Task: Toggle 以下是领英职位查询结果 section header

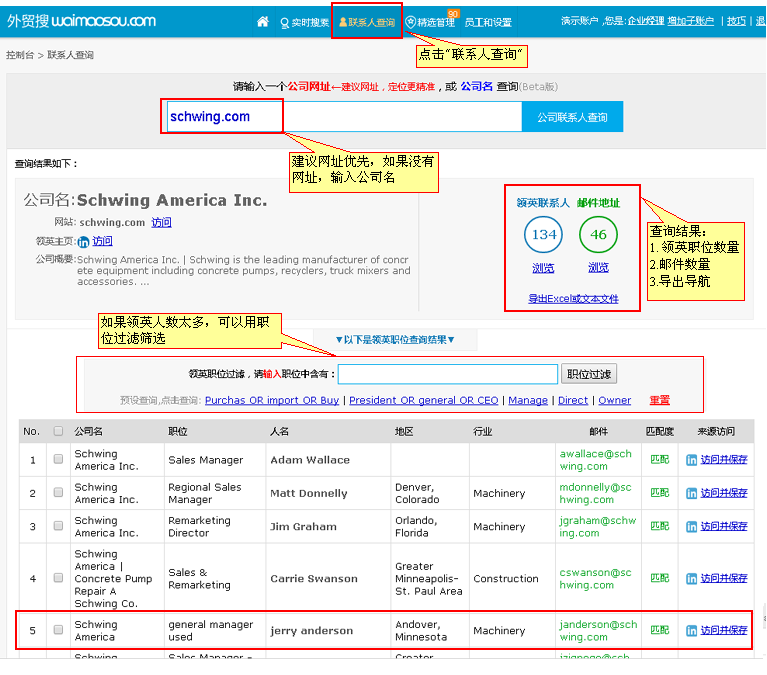Action: tap(395, 339)
